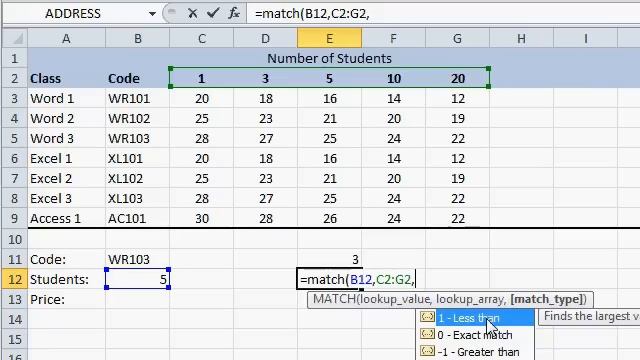Click cell 'Excel 2'
This screenshot has height=360, width=640.
tap(67, 178)
